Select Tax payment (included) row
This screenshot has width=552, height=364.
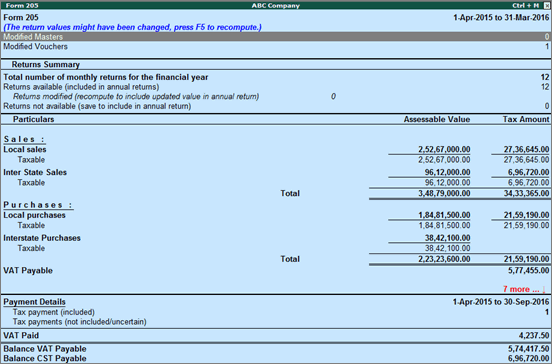coord(276,312)
